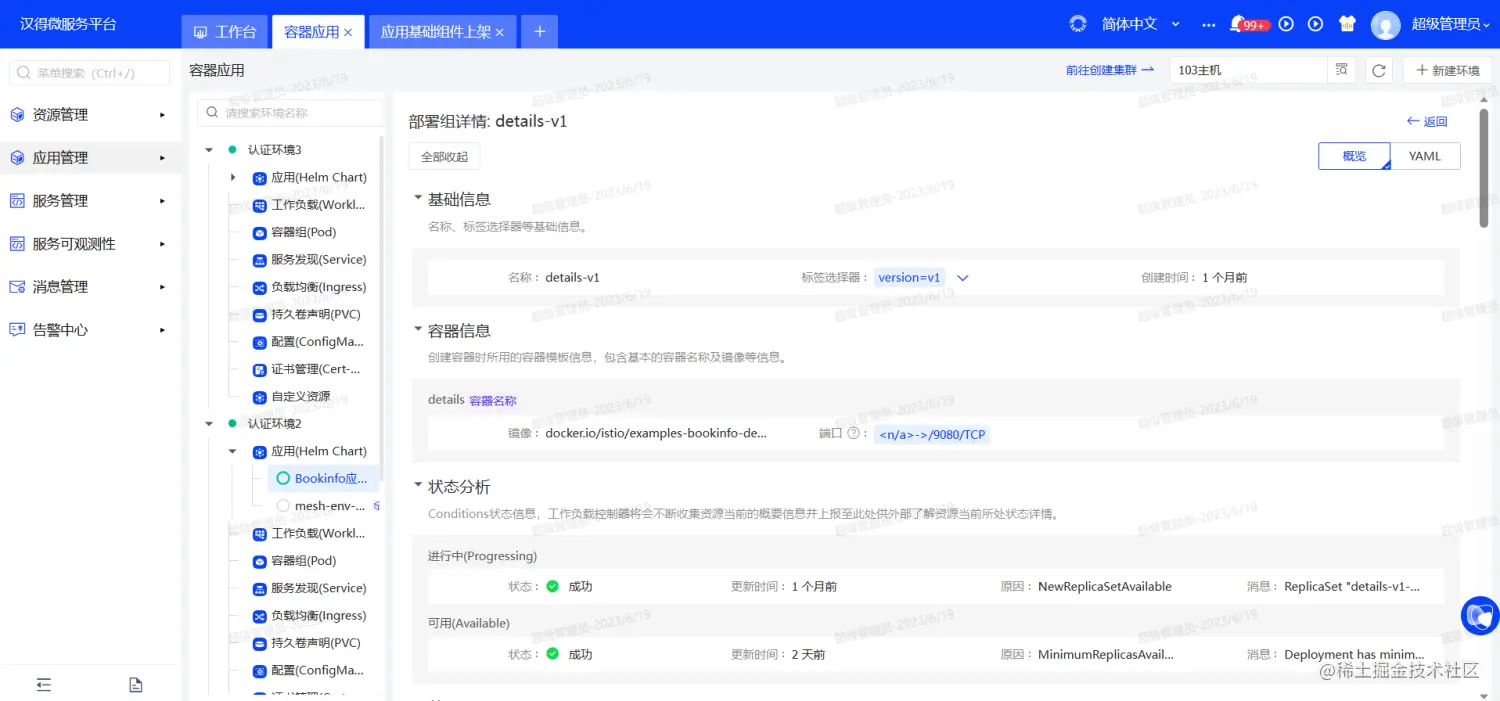Open the 简体中文 language dropdown
The height and width of the screenshot is (701, 1500).
tap(1141, 24)
